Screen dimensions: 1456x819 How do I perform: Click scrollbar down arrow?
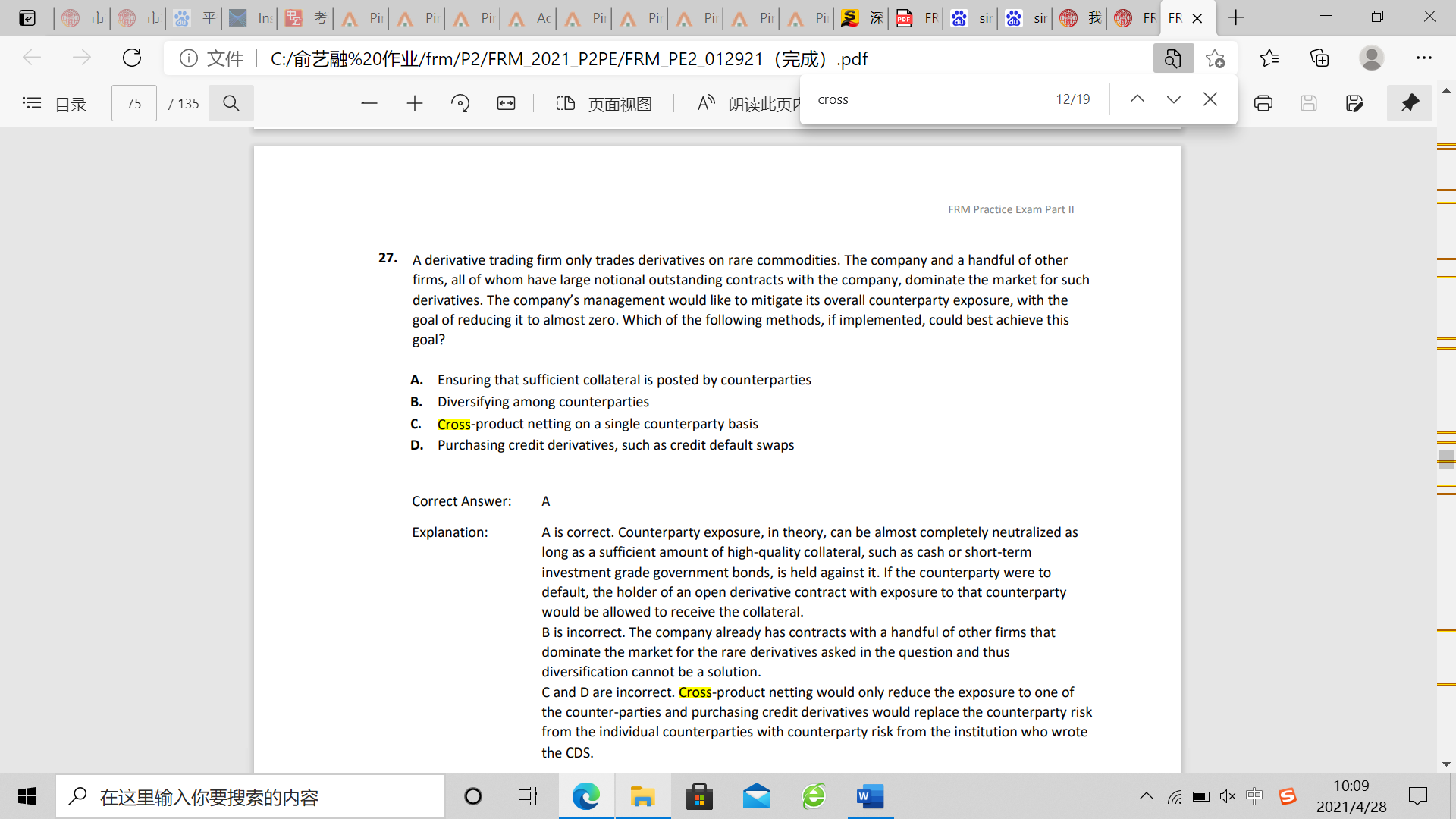click(x=1446, y=764)
